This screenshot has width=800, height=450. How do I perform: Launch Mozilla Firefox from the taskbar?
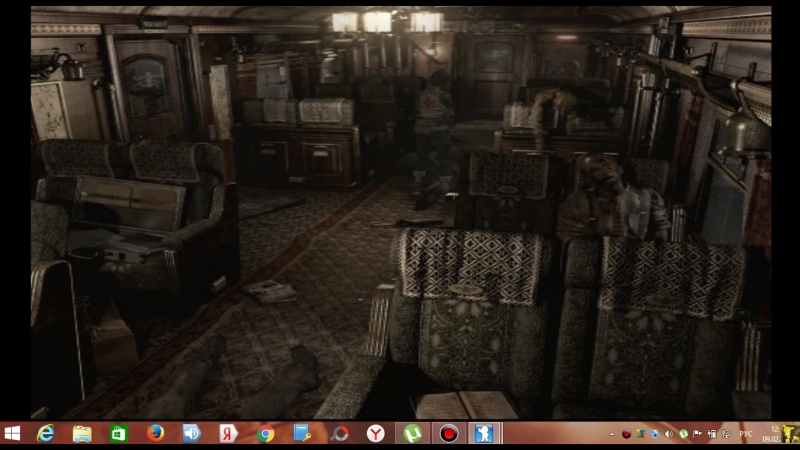click(x=155, y=434)
